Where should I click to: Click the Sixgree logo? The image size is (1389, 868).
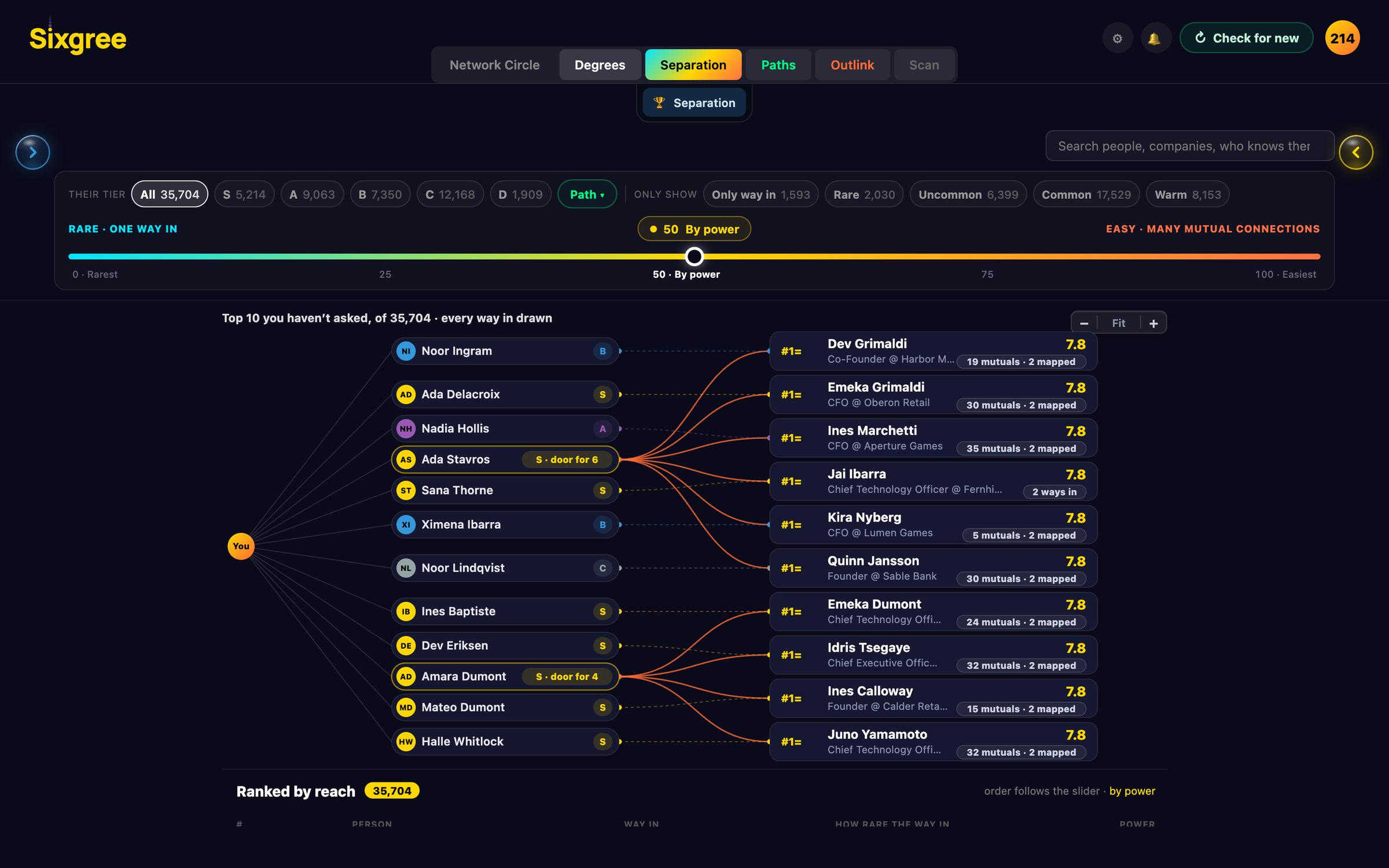coord(78,39)
